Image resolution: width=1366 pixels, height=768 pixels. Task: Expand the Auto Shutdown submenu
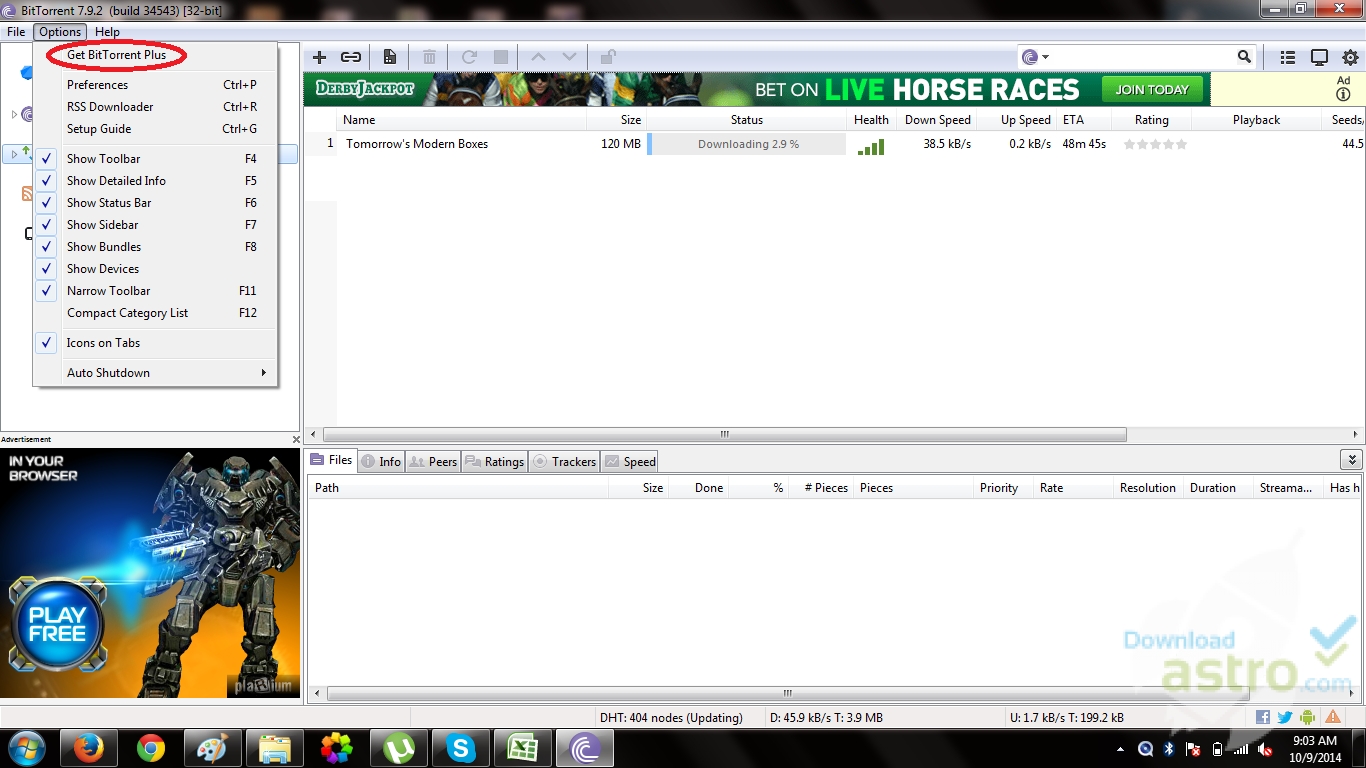[x=156, y=372]
